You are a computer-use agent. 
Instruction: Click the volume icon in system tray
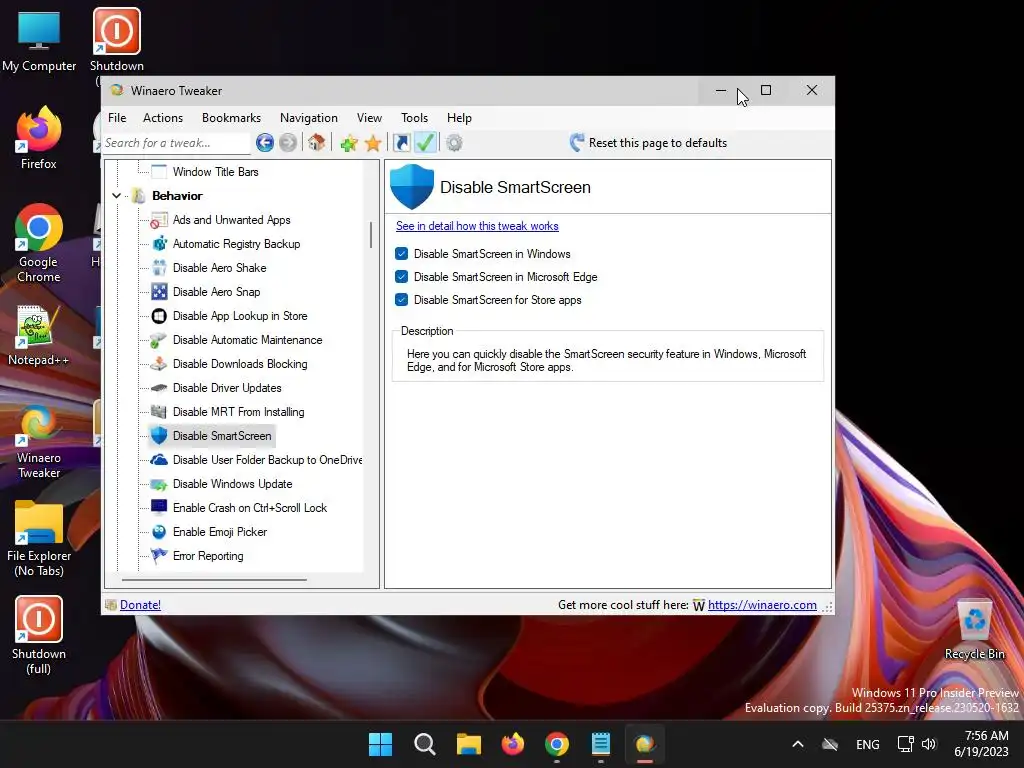tap(928, 744)
